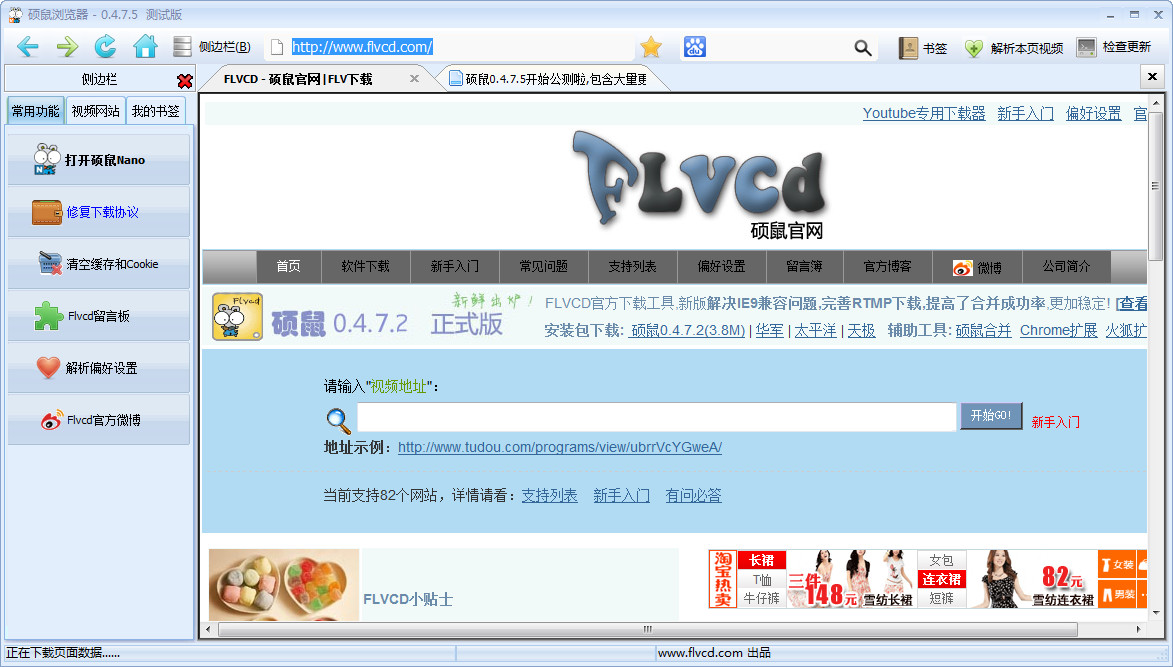1173x667 pixels.
Task: Run search with the magnifier icon
Action: tap(863, 48)
